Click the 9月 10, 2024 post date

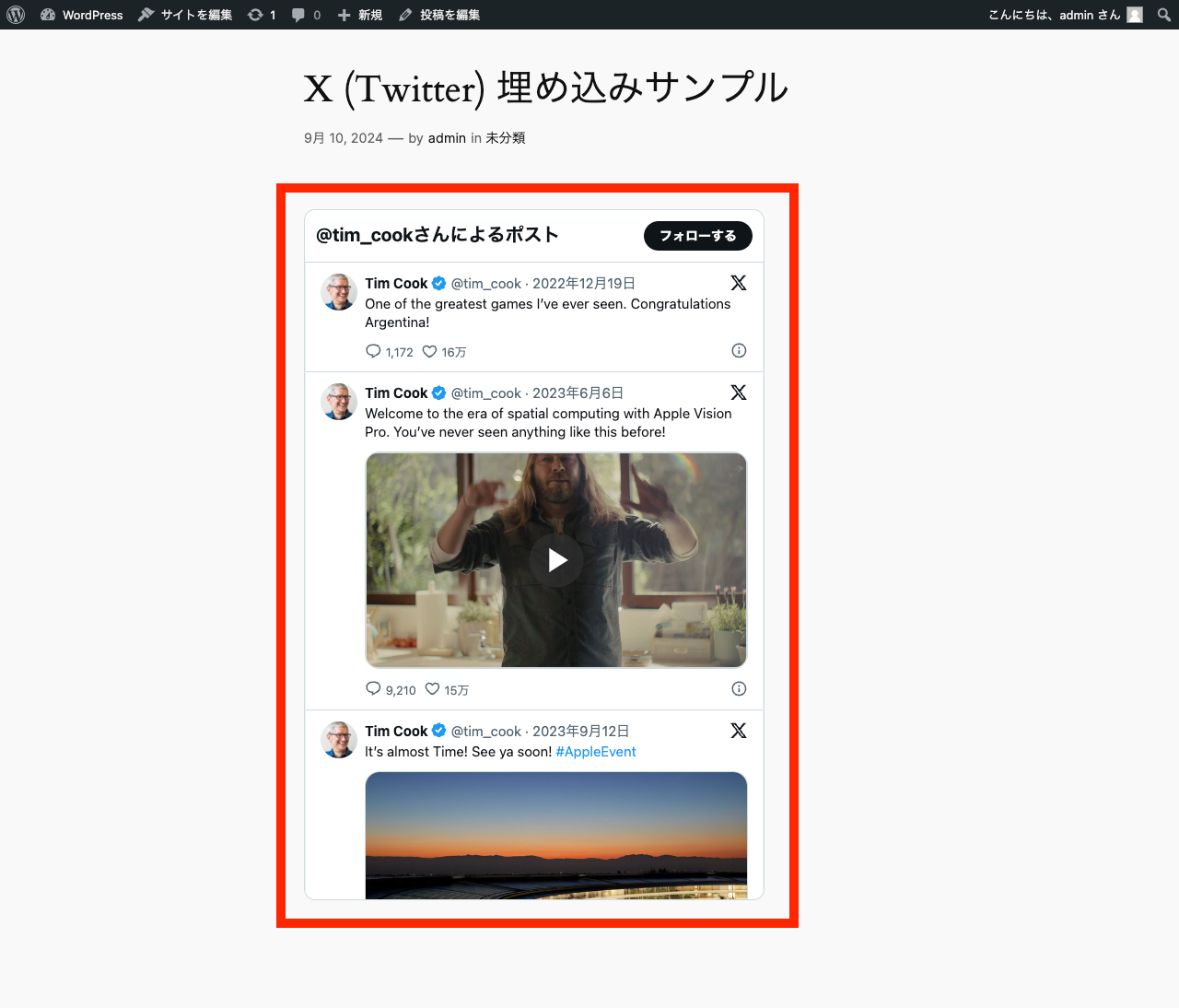[x=344, y=138]
